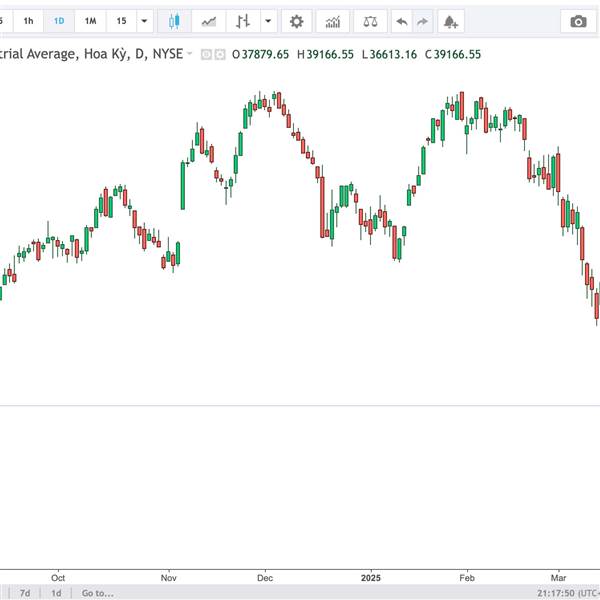Click the Oct label on time axis
The height and width of the screenshot is (600, 600).
tap(58, 577)
